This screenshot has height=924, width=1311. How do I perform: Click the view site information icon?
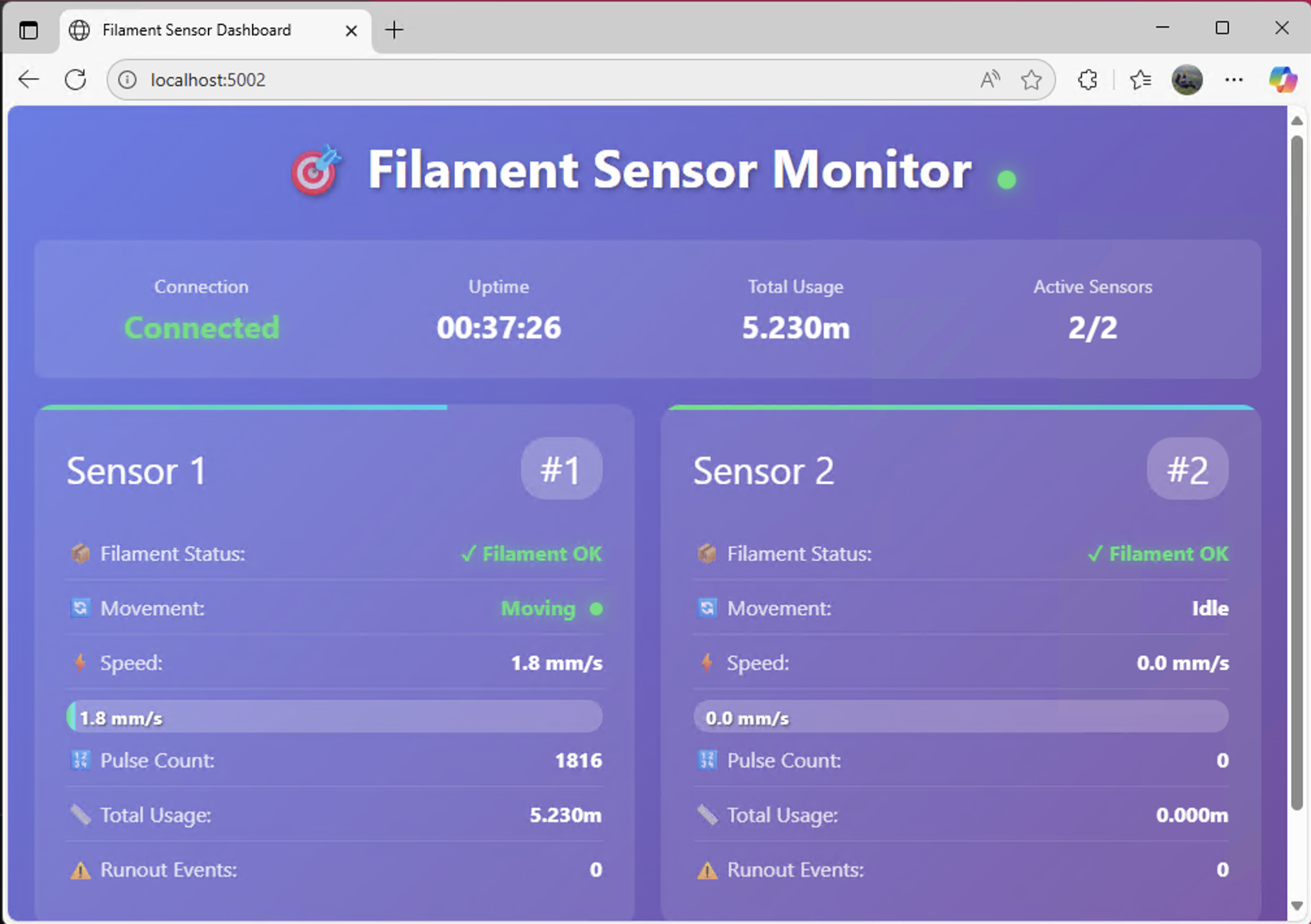point(127,80)
